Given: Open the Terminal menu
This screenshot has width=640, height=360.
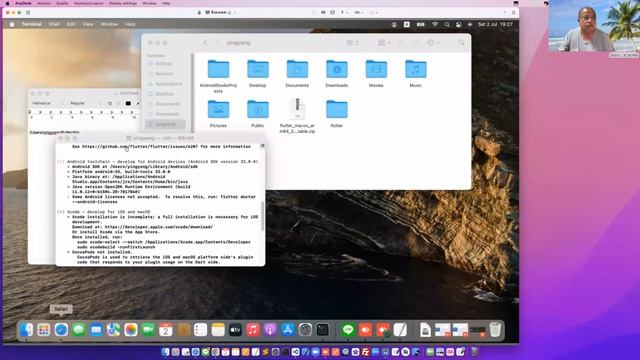Looking at the screenshot, I should click(x=31, y=24).
